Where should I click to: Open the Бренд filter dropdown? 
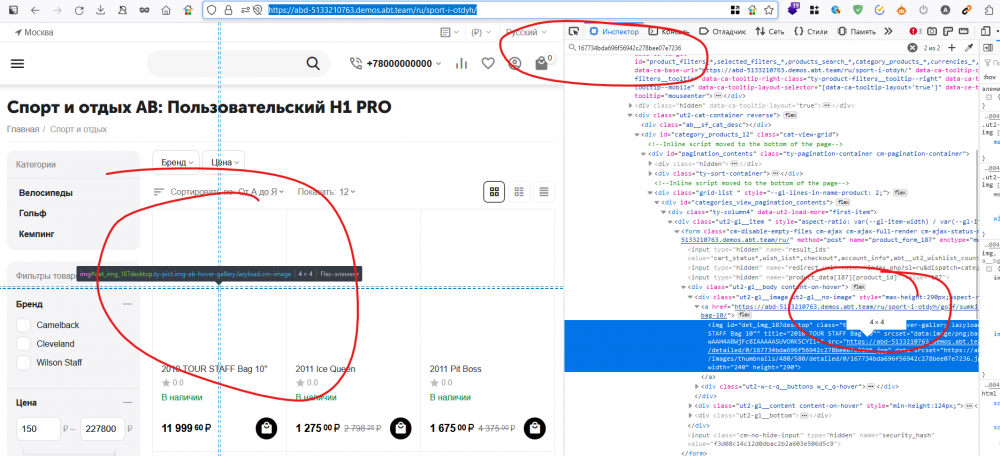pyautogui.click(x=175, y=161)
